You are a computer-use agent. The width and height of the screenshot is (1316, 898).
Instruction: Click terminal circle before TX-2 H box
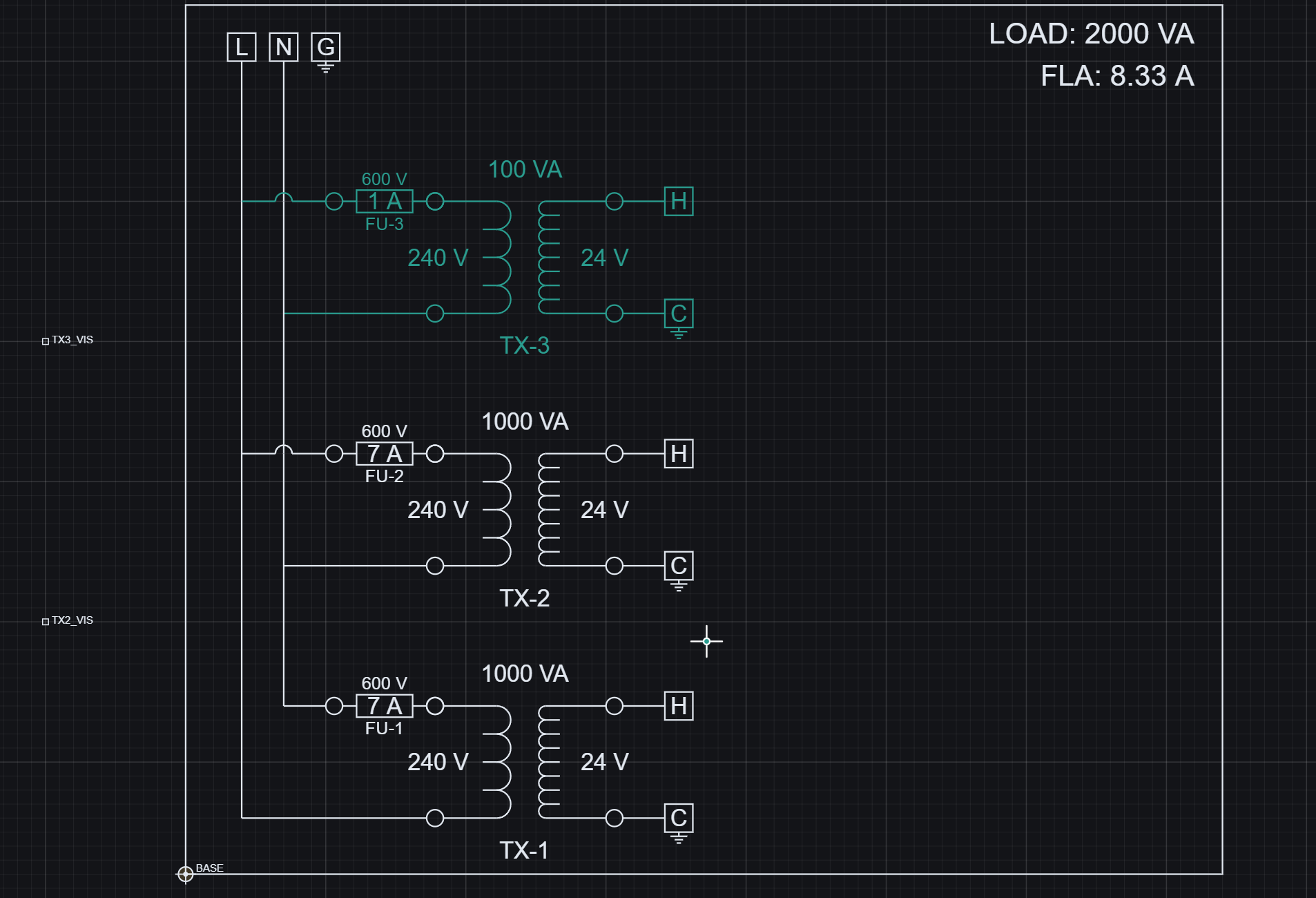click(615, 454)
